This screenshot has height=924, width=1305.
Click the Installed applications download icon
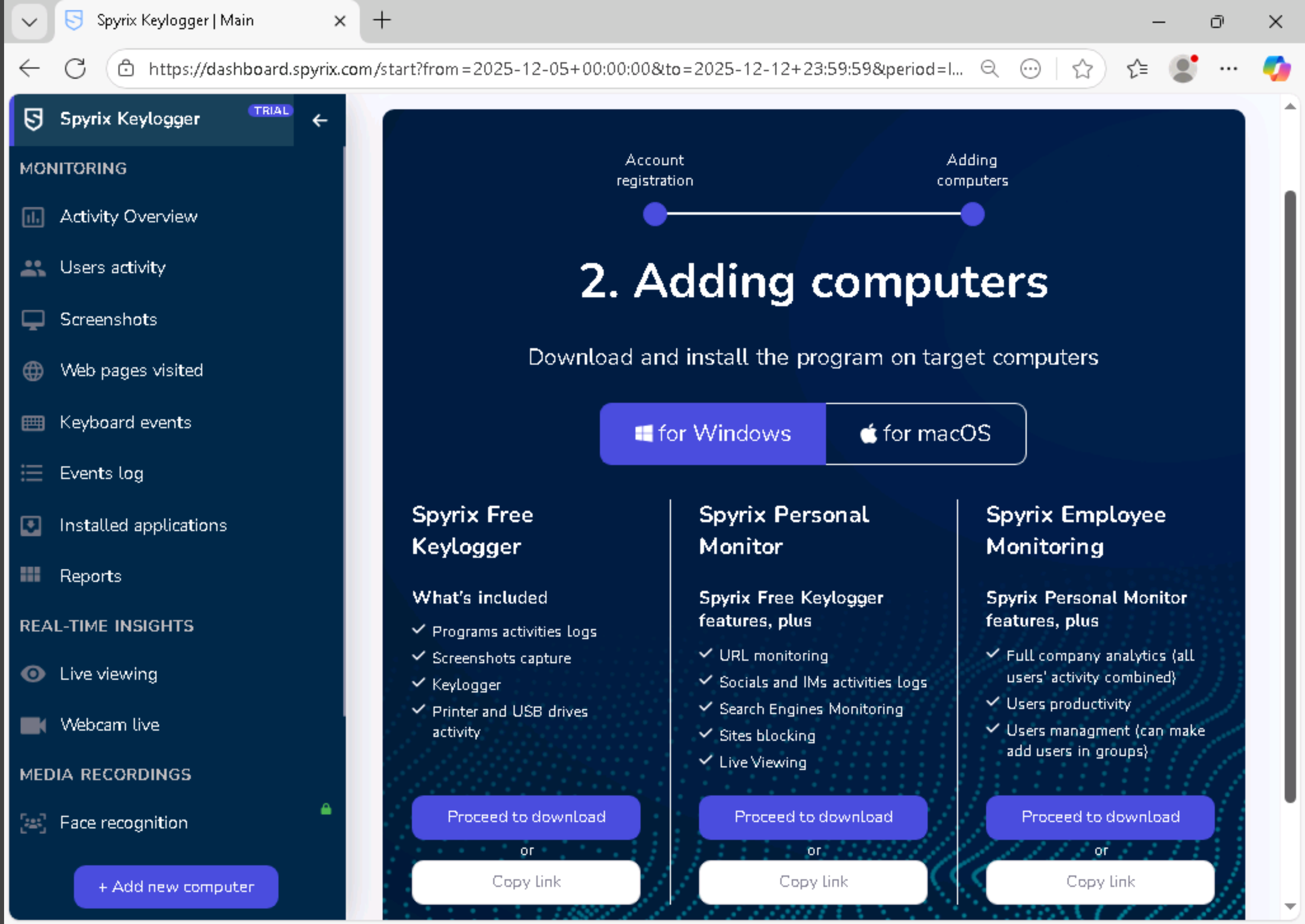tap(30, 525)
